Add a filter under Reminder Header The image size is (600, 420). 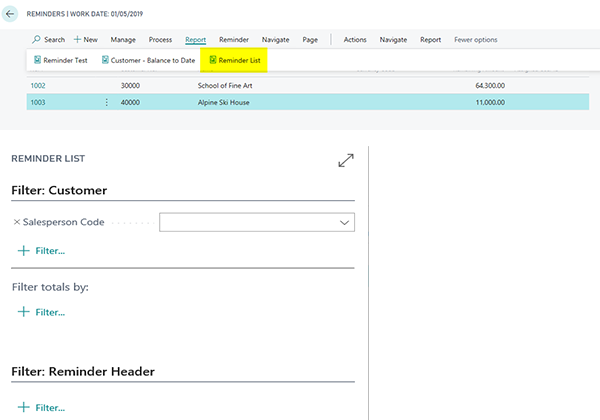click(x=42, y=407)
